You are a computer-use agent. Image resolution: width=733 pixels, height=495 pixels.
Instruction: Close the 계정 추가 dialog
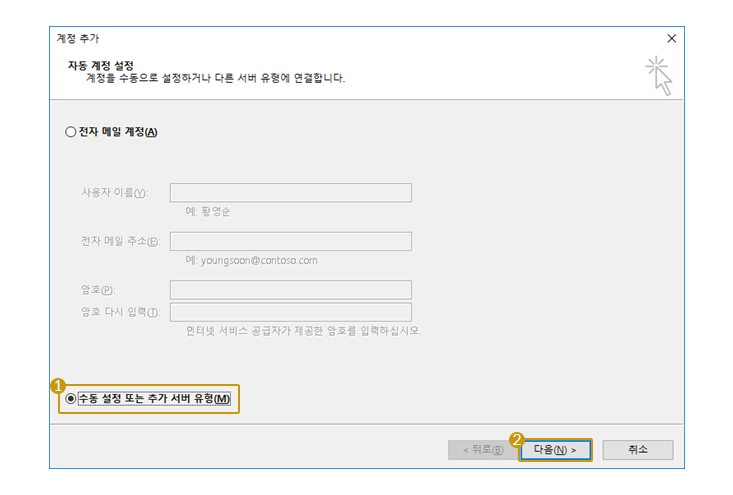(671, 38)
